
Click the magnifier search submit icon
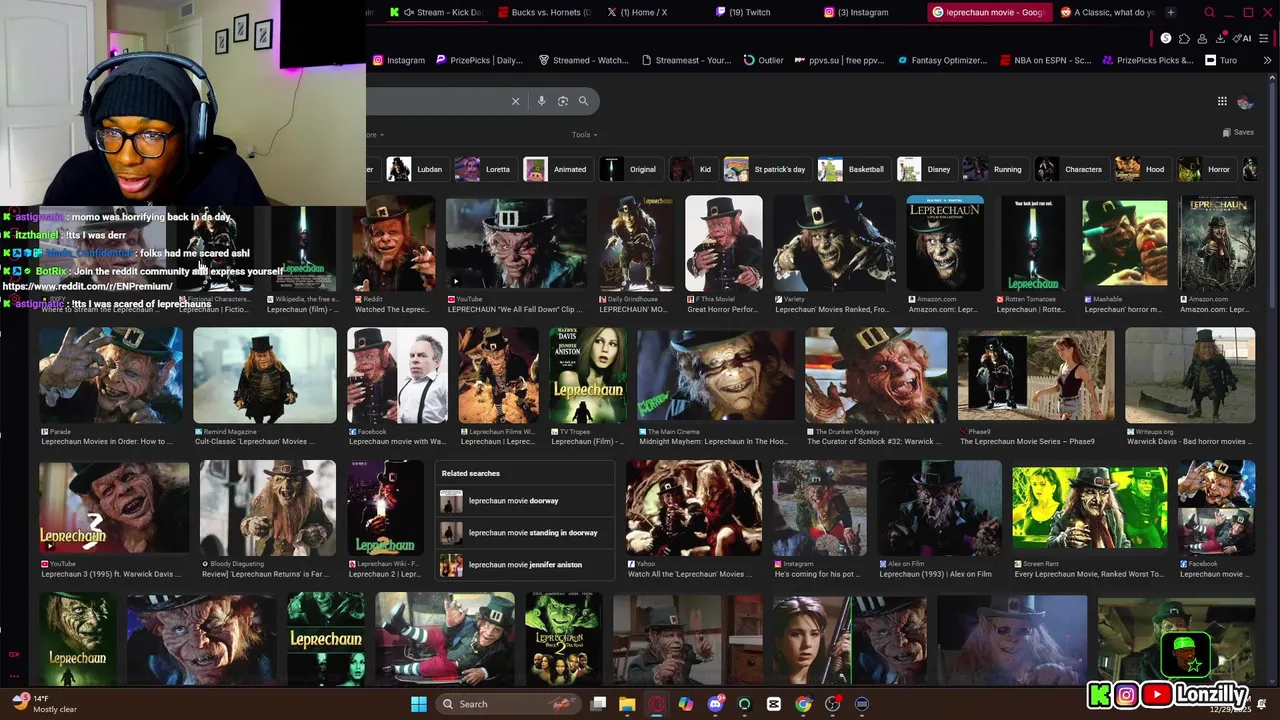[x=583, y=101]
